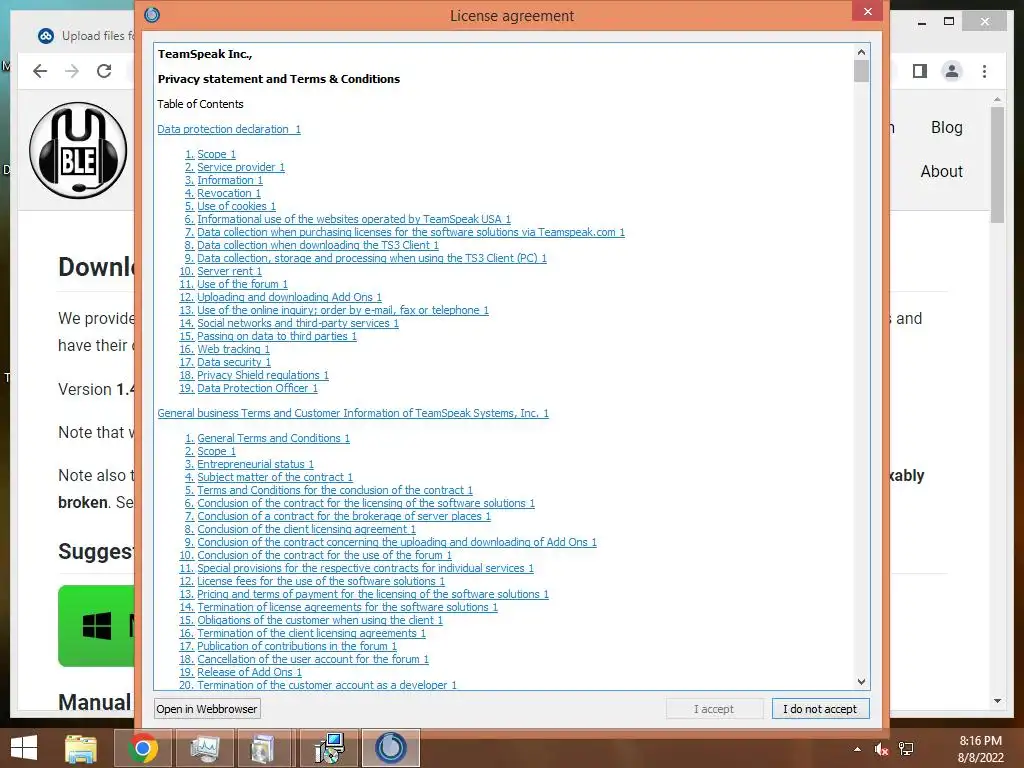Click the TeamSpeak icon in dialog title bar
The image size is (1024, 768).
pos(152,14)
